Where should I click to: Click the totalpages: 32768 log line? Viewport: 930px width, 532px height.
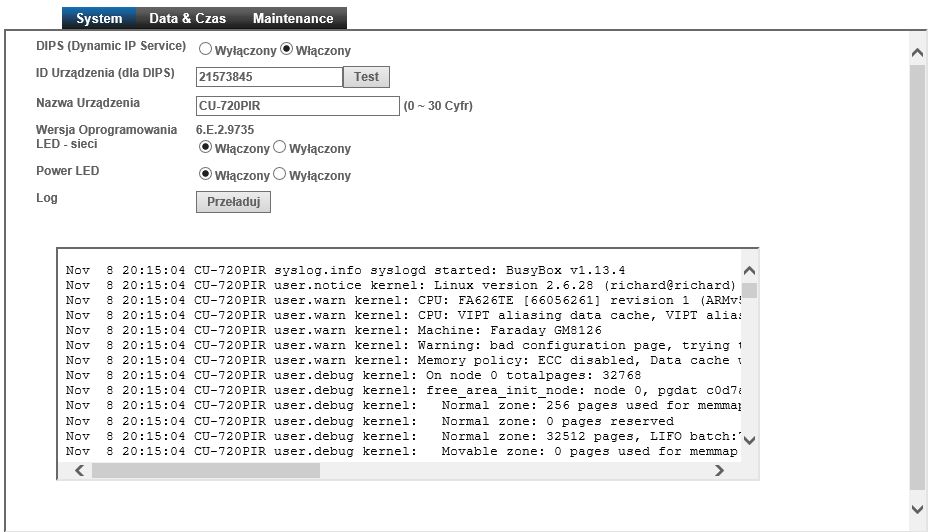353,375
